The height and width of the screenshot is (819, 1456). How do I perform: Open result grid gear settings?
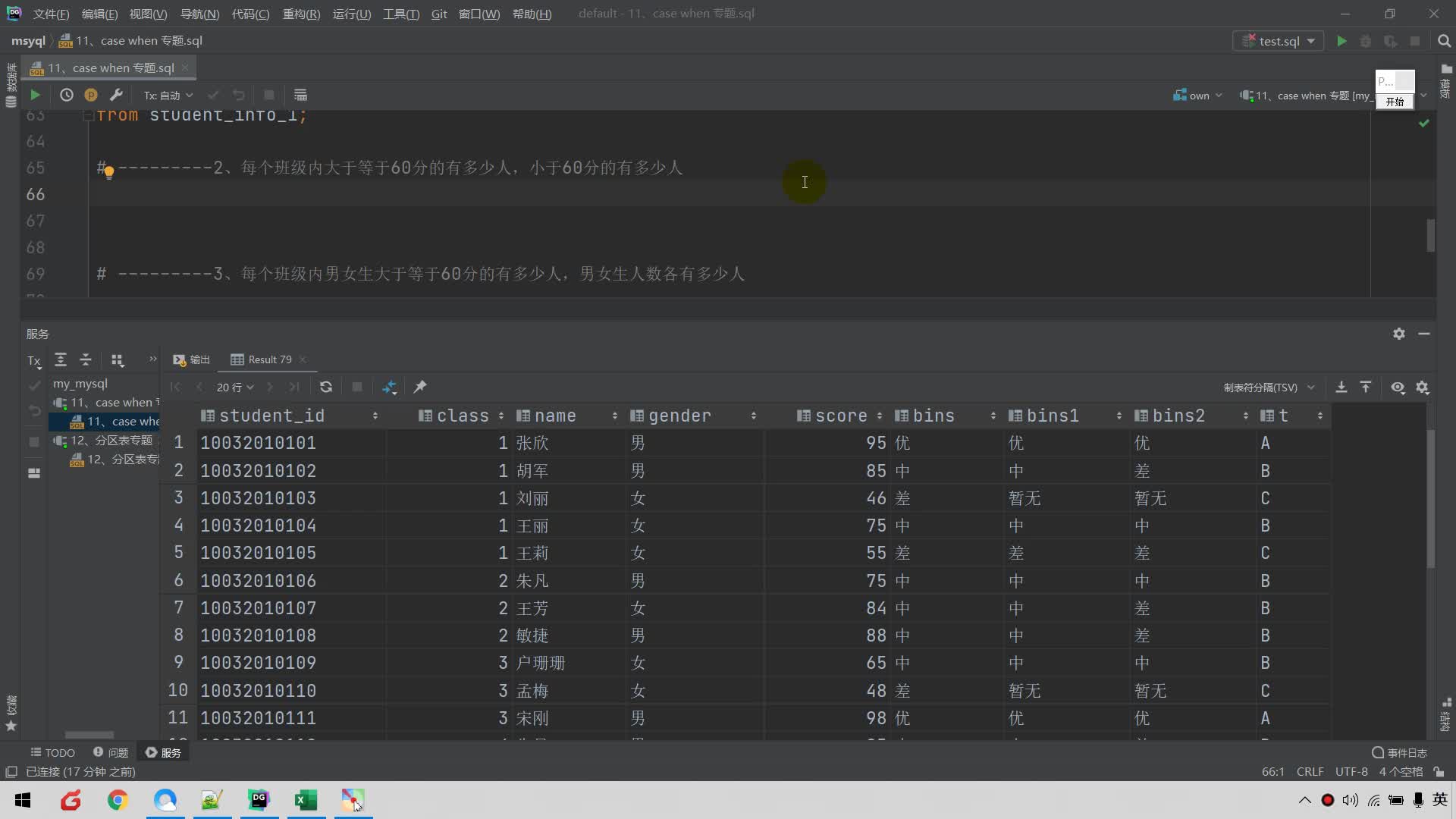coord(1423,387)
